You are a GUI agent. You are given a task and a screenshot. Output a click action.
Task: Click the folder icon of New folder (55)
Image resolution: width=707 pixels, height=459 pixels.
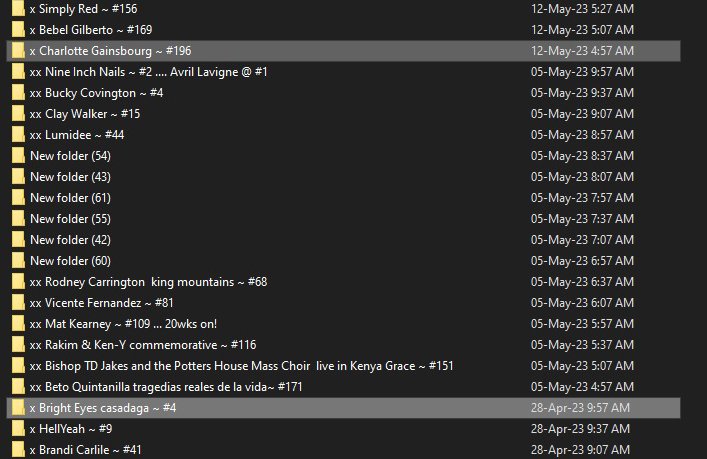pyautogui.click(x=18, y=219)
